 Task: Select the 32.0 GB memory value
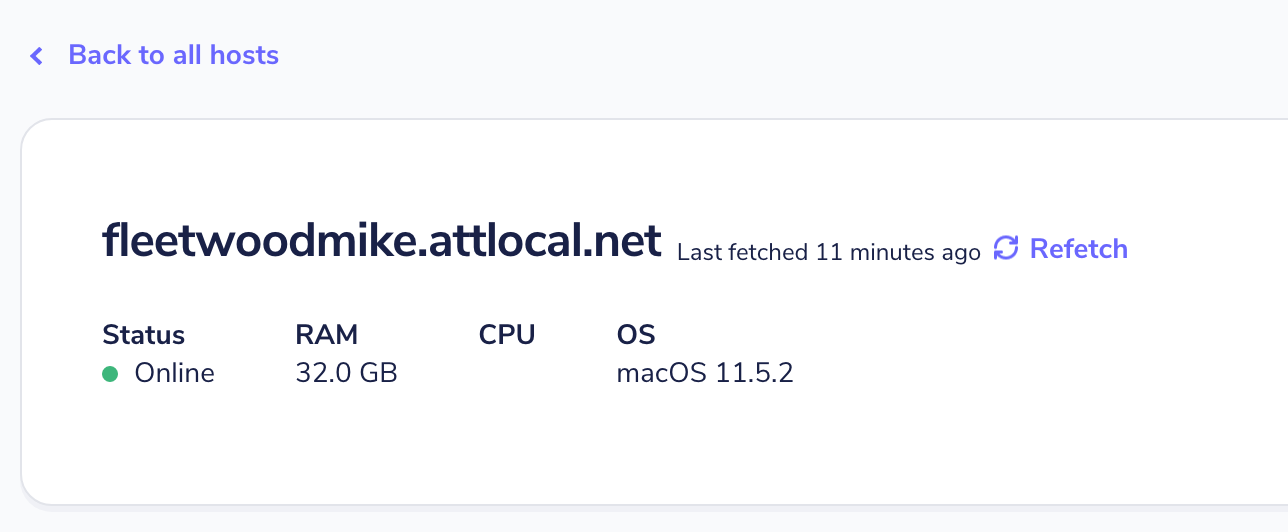coord(347,374)
